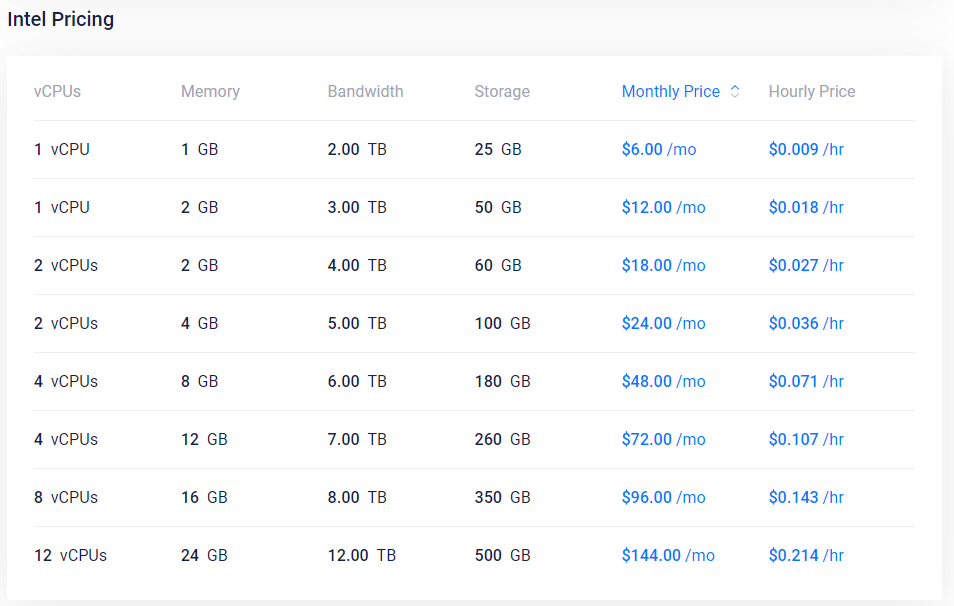The image size is (954, 606).
Task: Select the $48.00 /mo price
Action: [663, 381]
